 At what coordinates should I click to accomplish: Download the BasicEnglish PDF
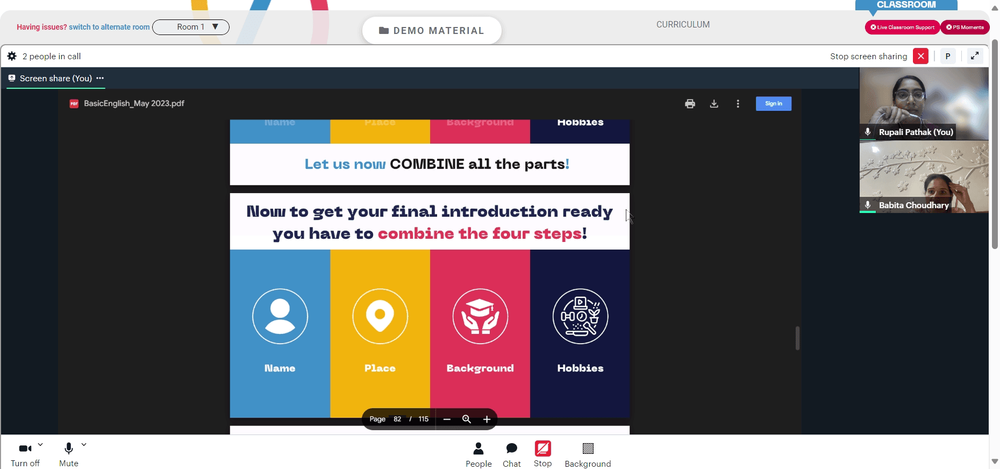[x=714, y=104]
